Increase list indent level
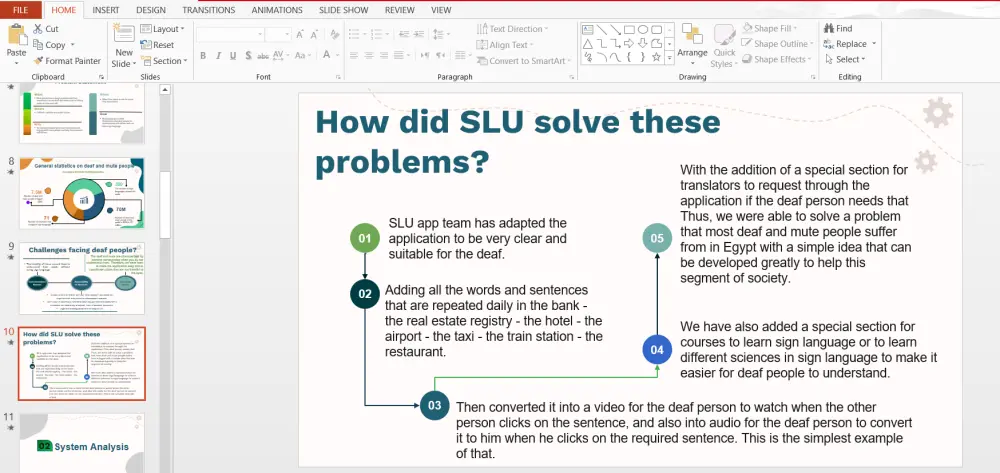The image size is (1000, 473). [418, 34]
